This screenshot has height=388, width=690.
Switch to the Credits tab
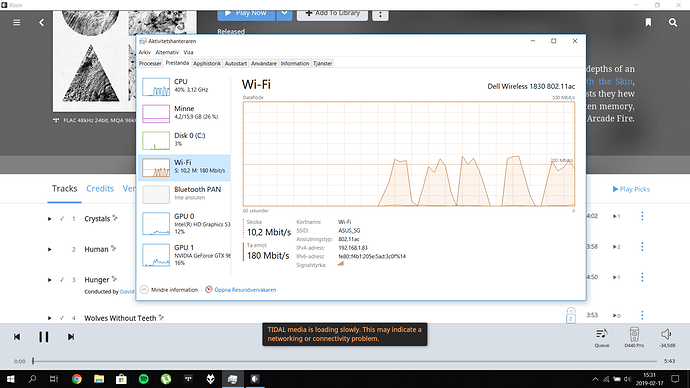(100, 189)
